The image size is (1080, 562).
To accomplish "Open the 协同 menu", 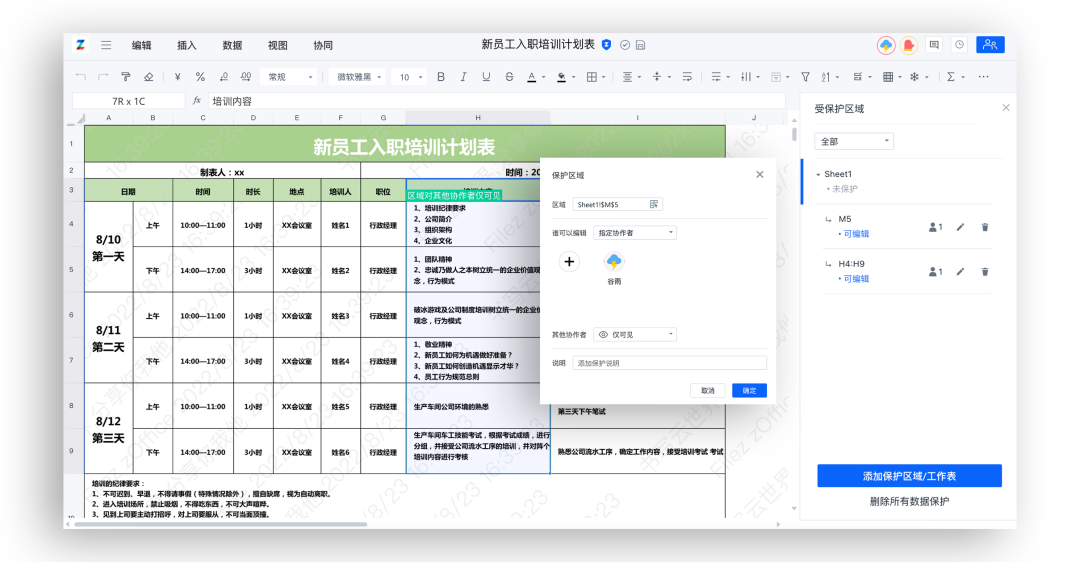I will point(323,45).
